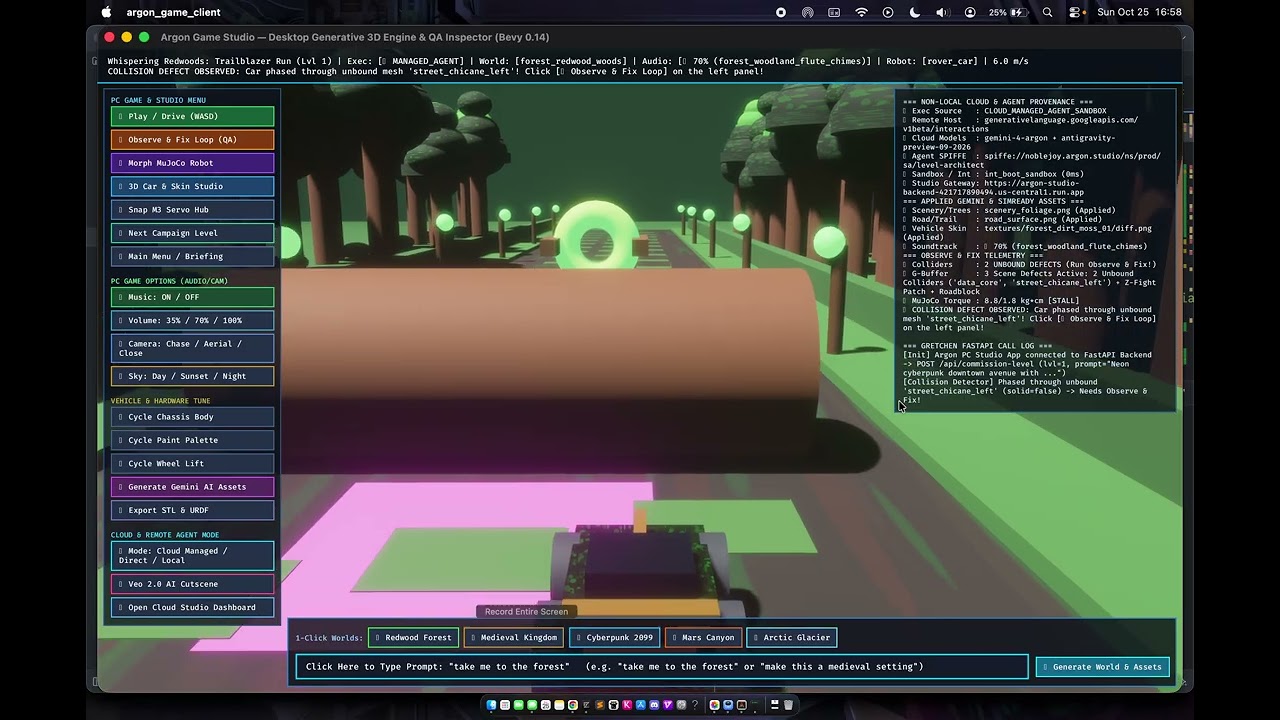Stop screen recording from the menu bar
Image resolution: width=1280 pixels, height=720 pixels.
pos(781,12)
